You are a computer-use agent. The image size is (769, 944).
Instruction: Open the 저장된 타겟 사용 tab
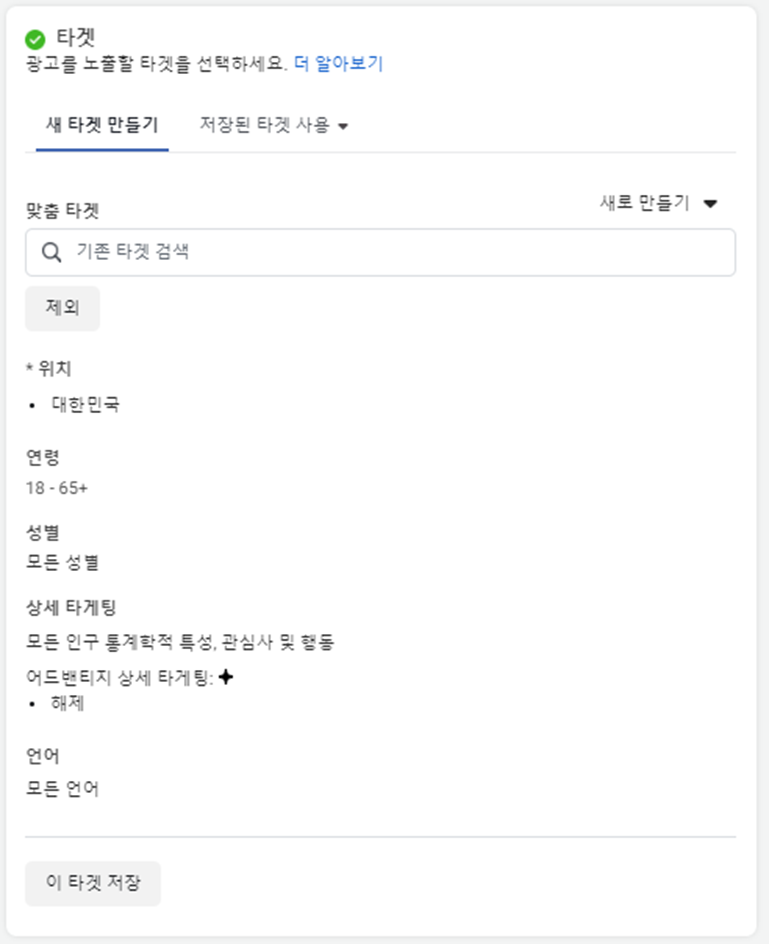274,125
